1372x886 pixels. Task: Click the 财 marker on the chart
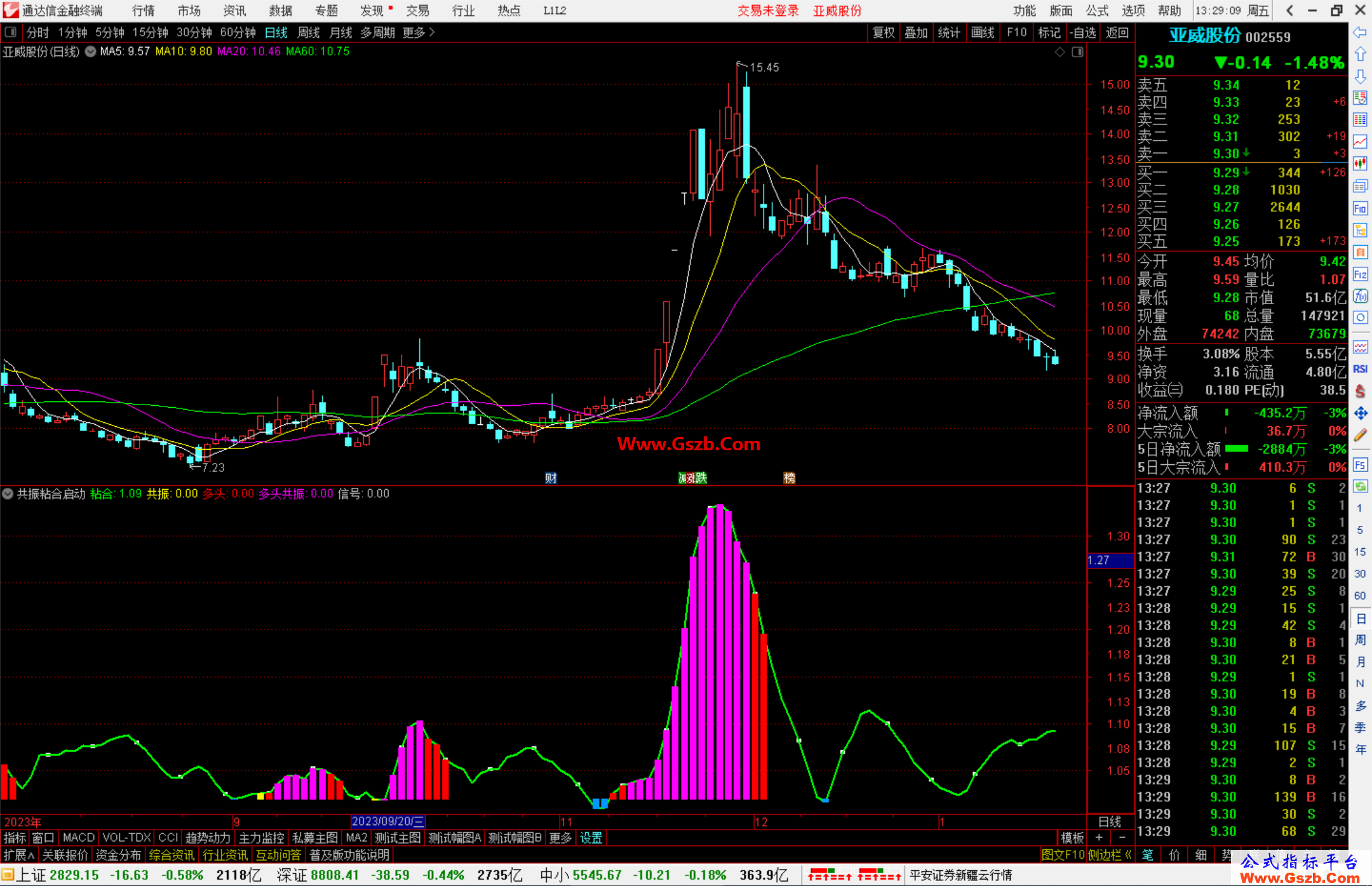click(551, 478)
